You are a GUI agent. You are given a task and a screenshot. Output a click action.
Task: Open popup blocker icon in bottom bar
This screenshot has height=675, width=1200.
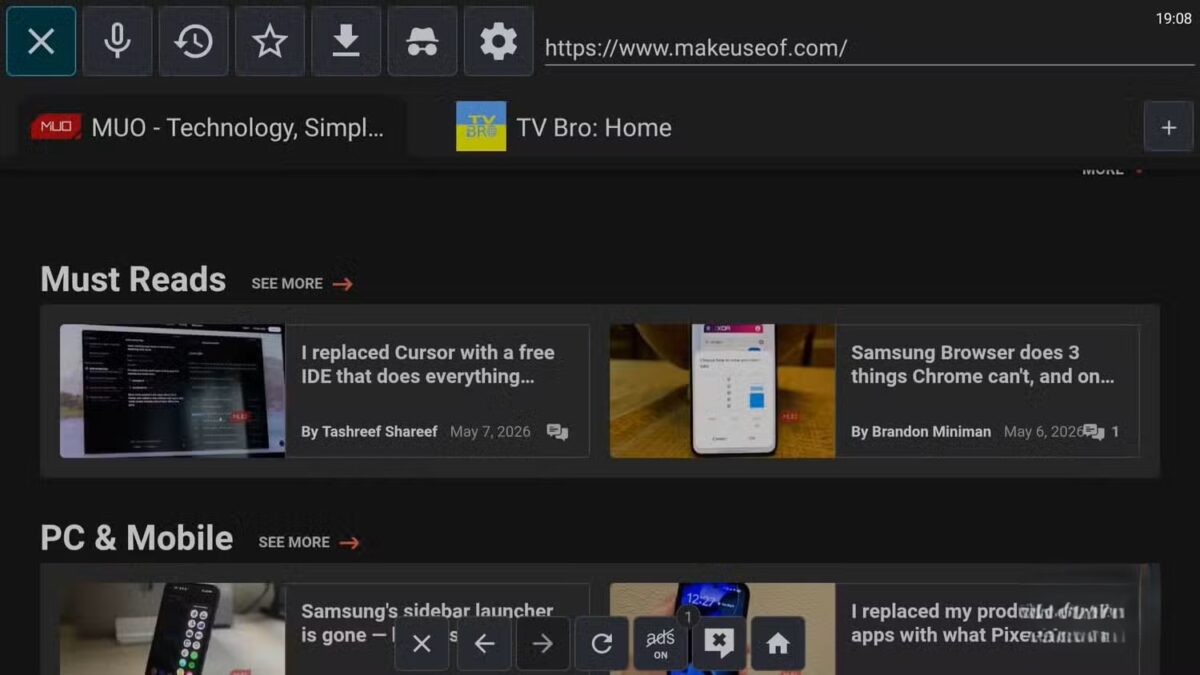tap(719, 644)
